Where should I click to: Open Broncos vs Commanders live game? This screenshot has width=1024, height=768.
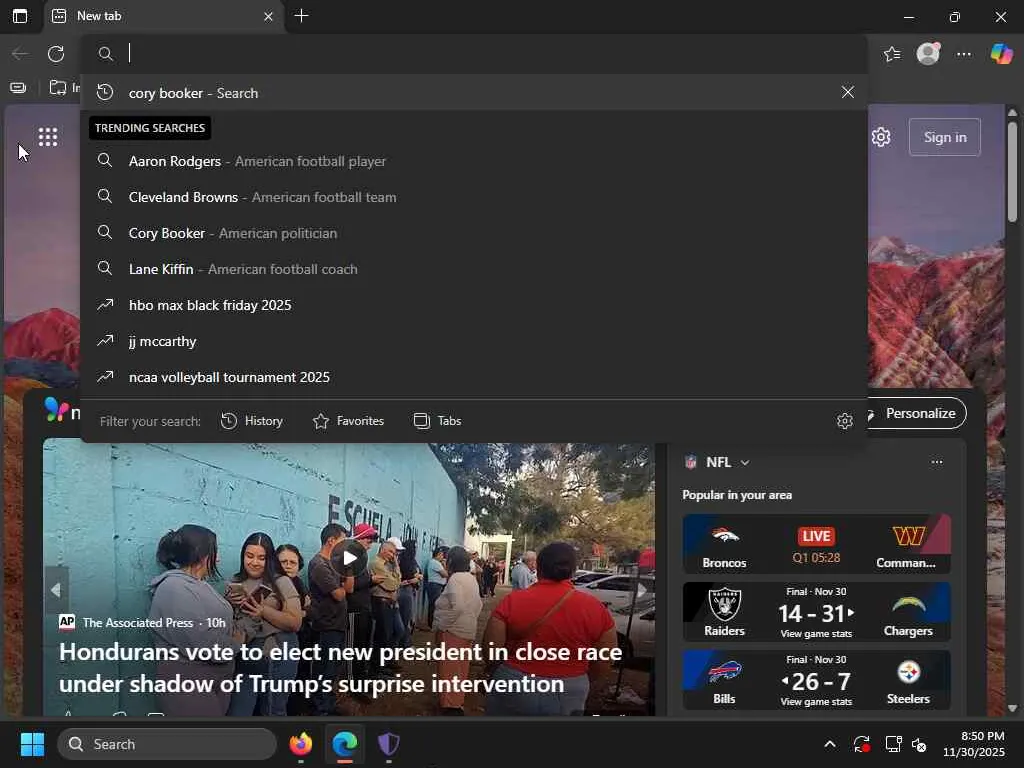tap(816, 544)
